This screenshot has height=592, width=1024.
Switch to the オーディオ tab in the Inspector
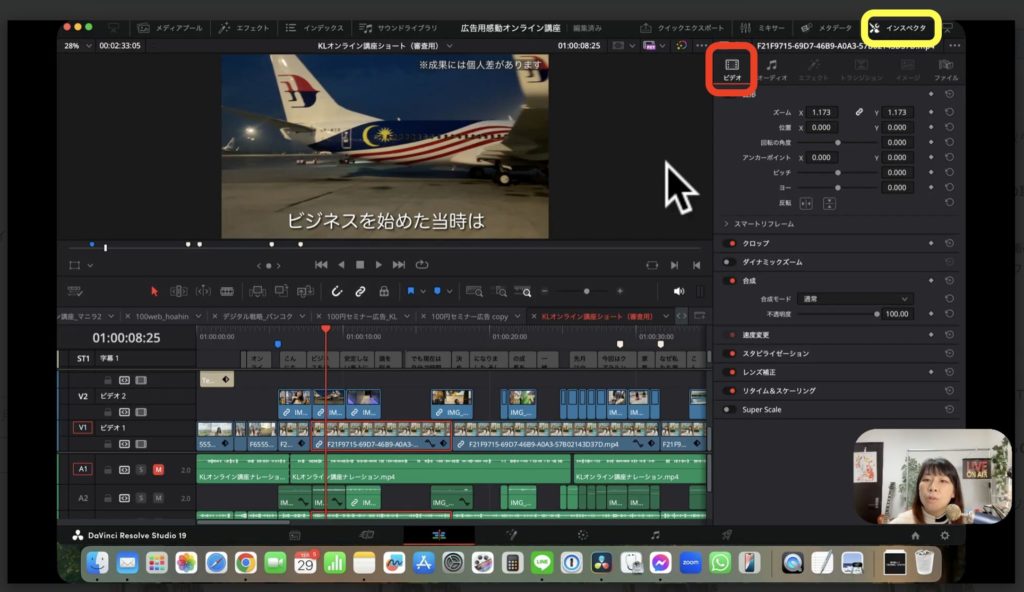point(771,68)
